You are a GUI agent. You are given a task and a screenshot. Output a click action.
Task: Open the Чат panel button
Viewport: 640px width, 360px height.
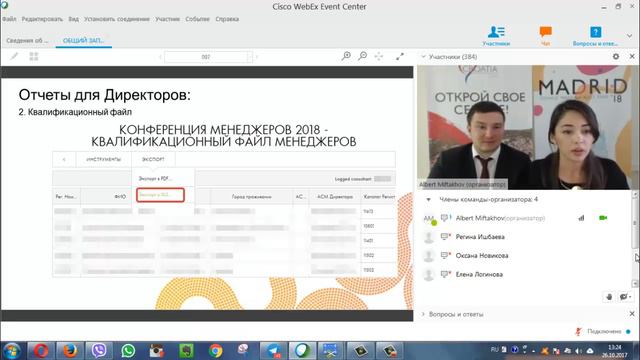545,36
